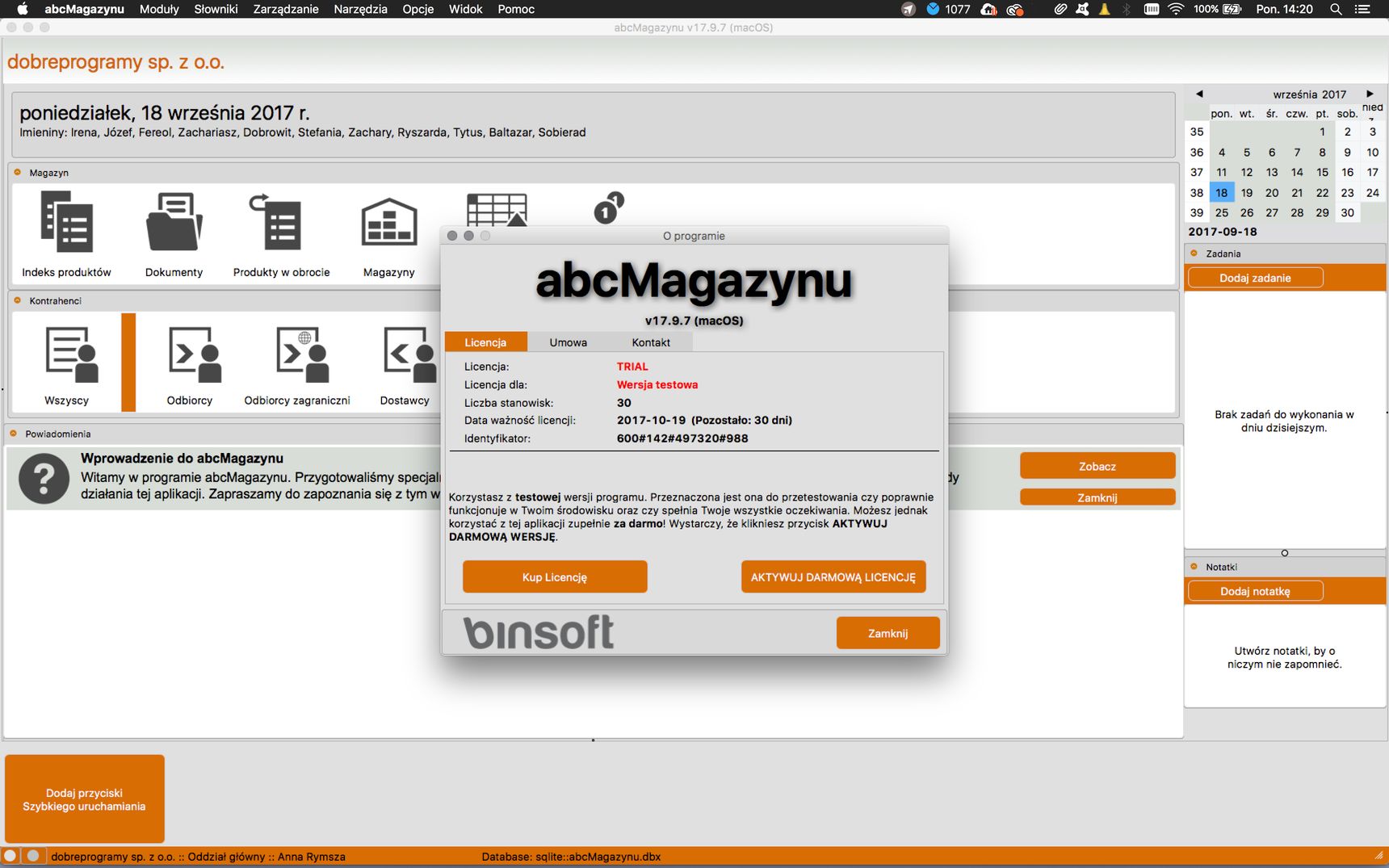Click the battery status indicator
1389x868 pixels.
(1218, 9)
